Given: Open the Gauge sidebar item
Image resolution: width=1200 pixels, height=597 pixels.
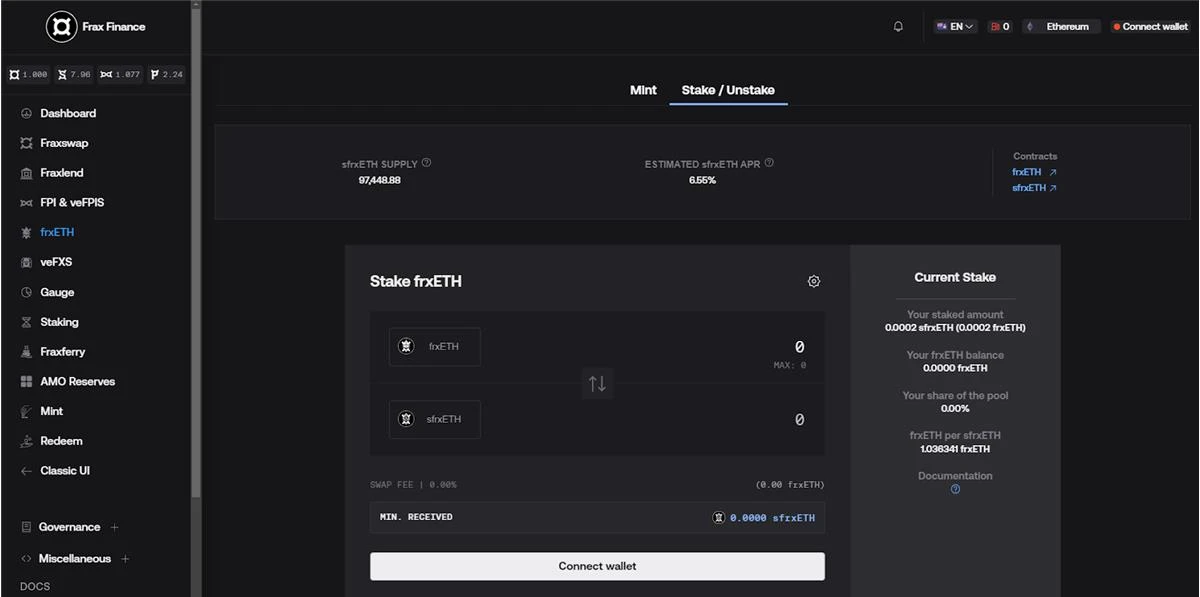Looking at the screenshot, I should [57, 292].
